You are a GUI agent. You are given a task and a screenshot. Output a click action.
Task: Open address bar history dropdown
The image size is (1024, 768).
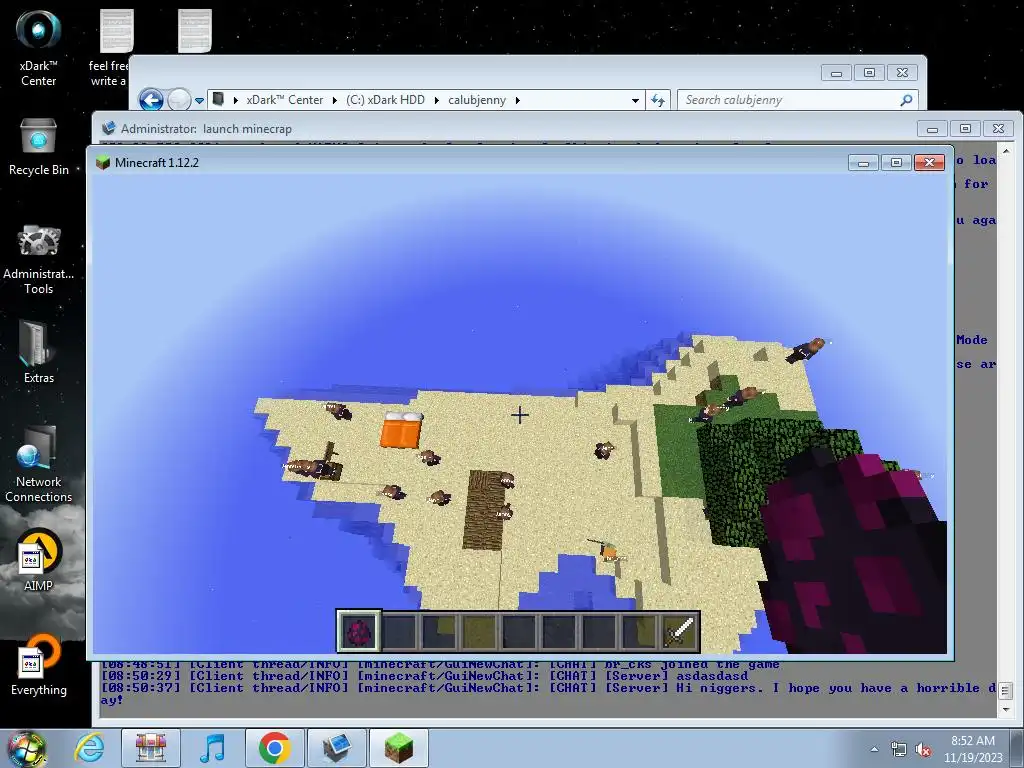pyautogui.click(x=635, y=101)
